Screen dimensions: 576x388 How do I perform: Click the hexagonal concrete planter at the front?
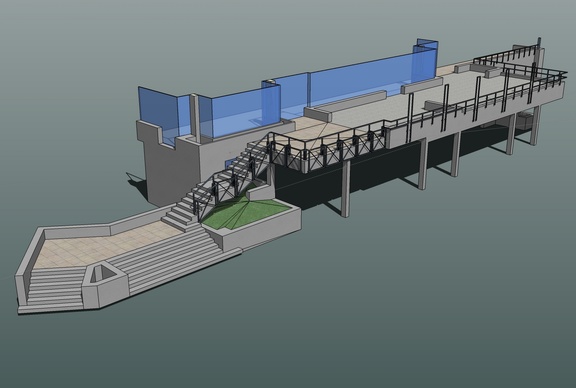click(x=105, y=285)
